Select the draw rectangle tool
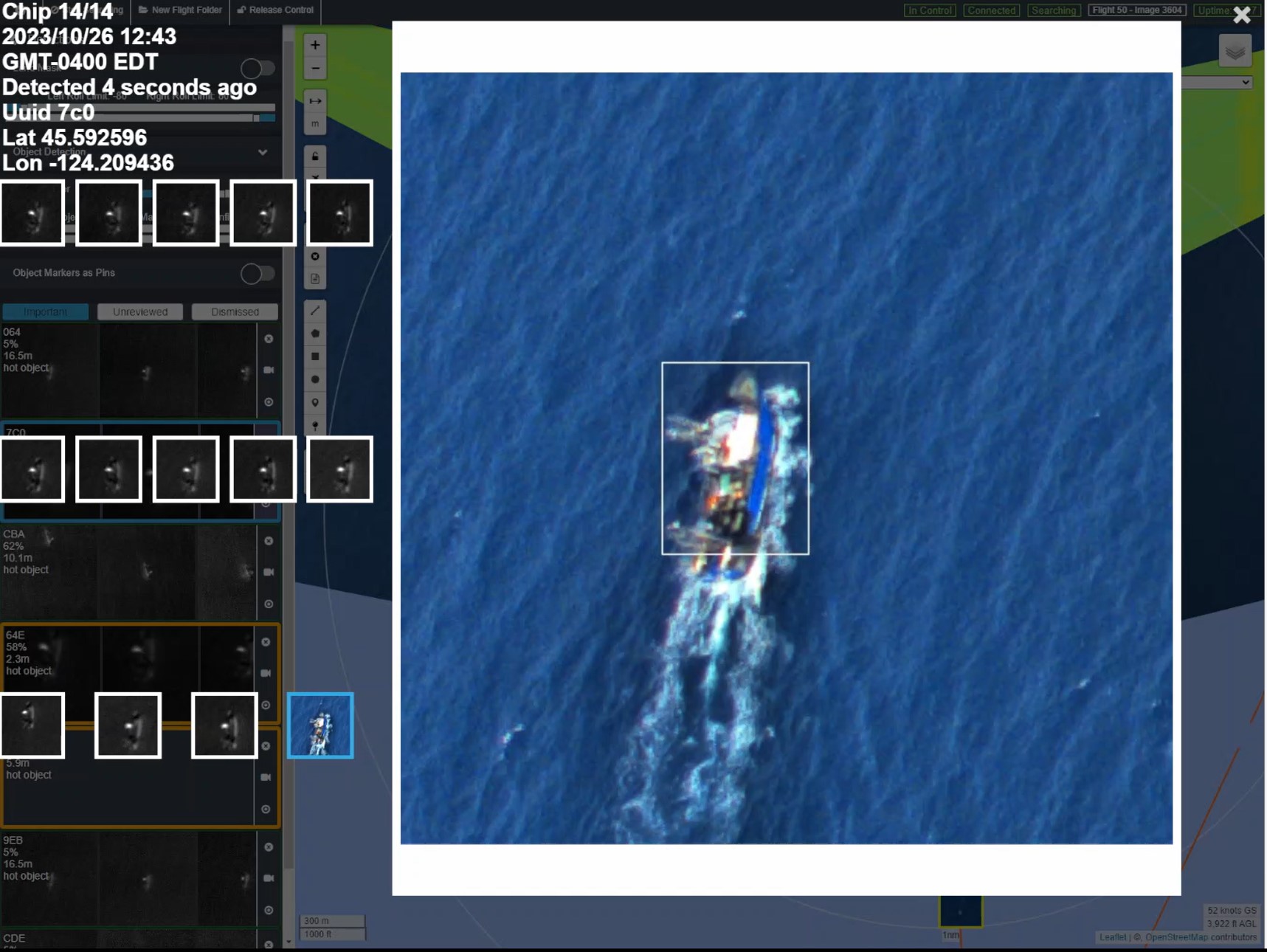Image resolution: width=1267 pixels, height=952 pixels. (x=315, y=356)
